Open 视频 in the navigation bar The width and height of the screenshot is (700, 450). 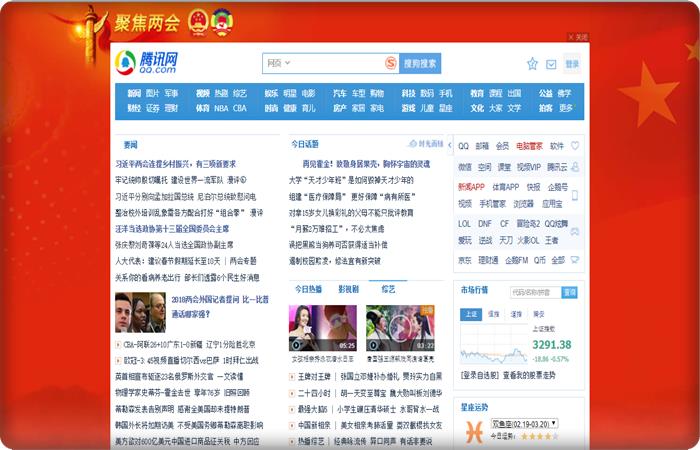203,93
